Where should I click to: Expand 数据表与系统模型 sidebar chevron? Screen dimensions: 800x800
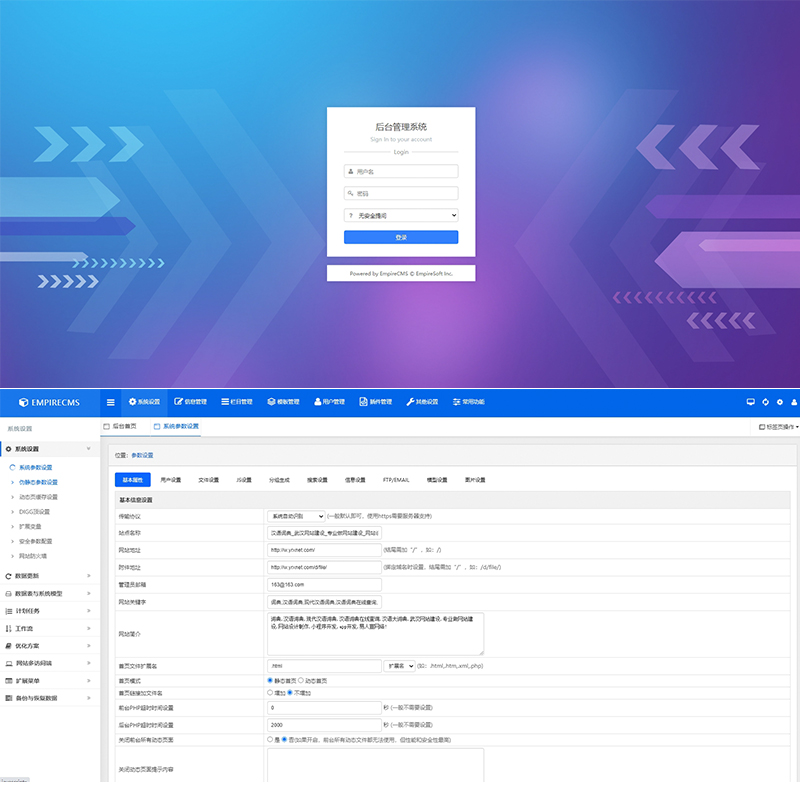click(x=88, y=593)
